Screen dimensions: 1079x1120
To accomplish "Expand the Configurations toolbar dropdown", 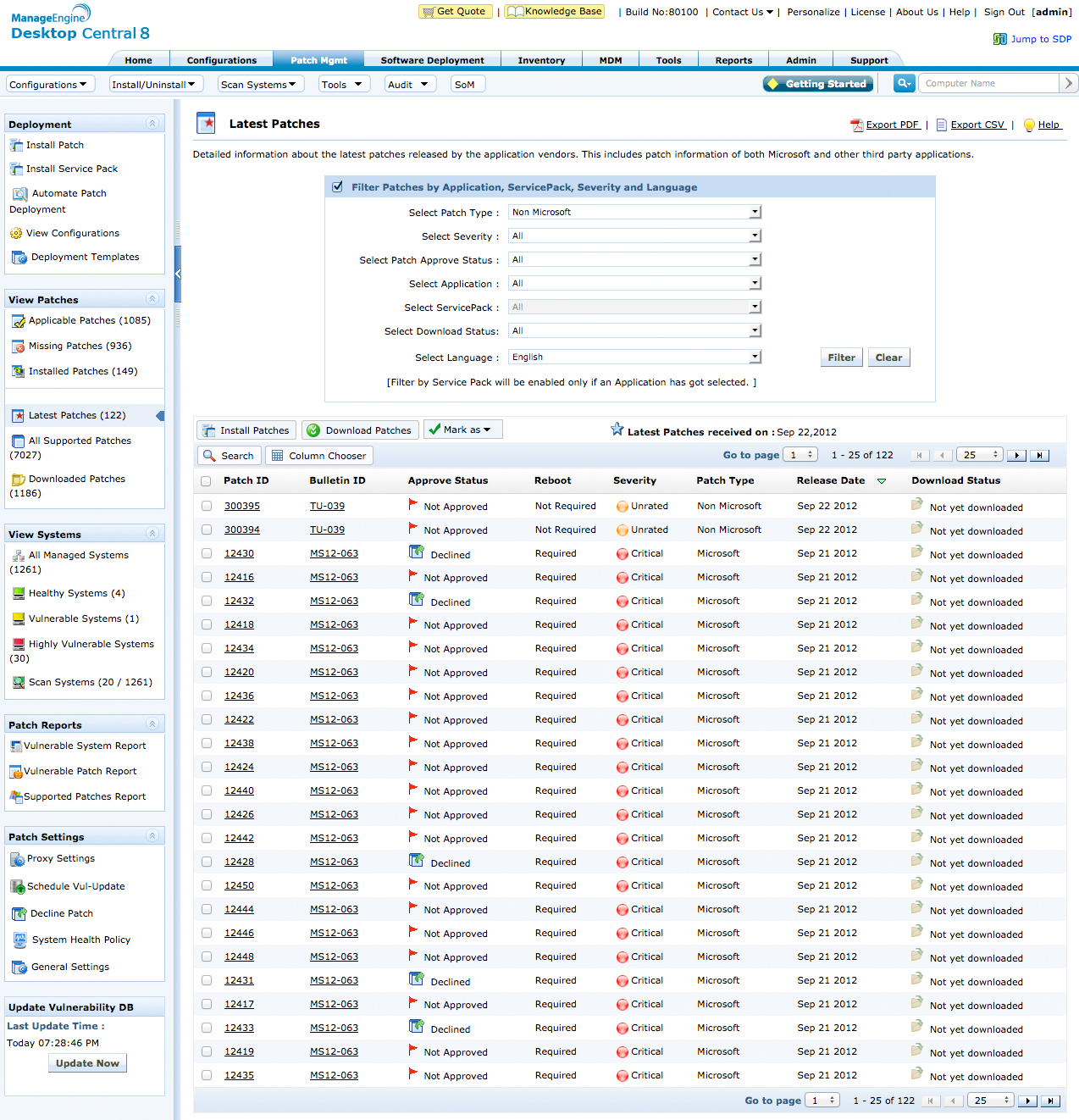I will coord(51,84).
